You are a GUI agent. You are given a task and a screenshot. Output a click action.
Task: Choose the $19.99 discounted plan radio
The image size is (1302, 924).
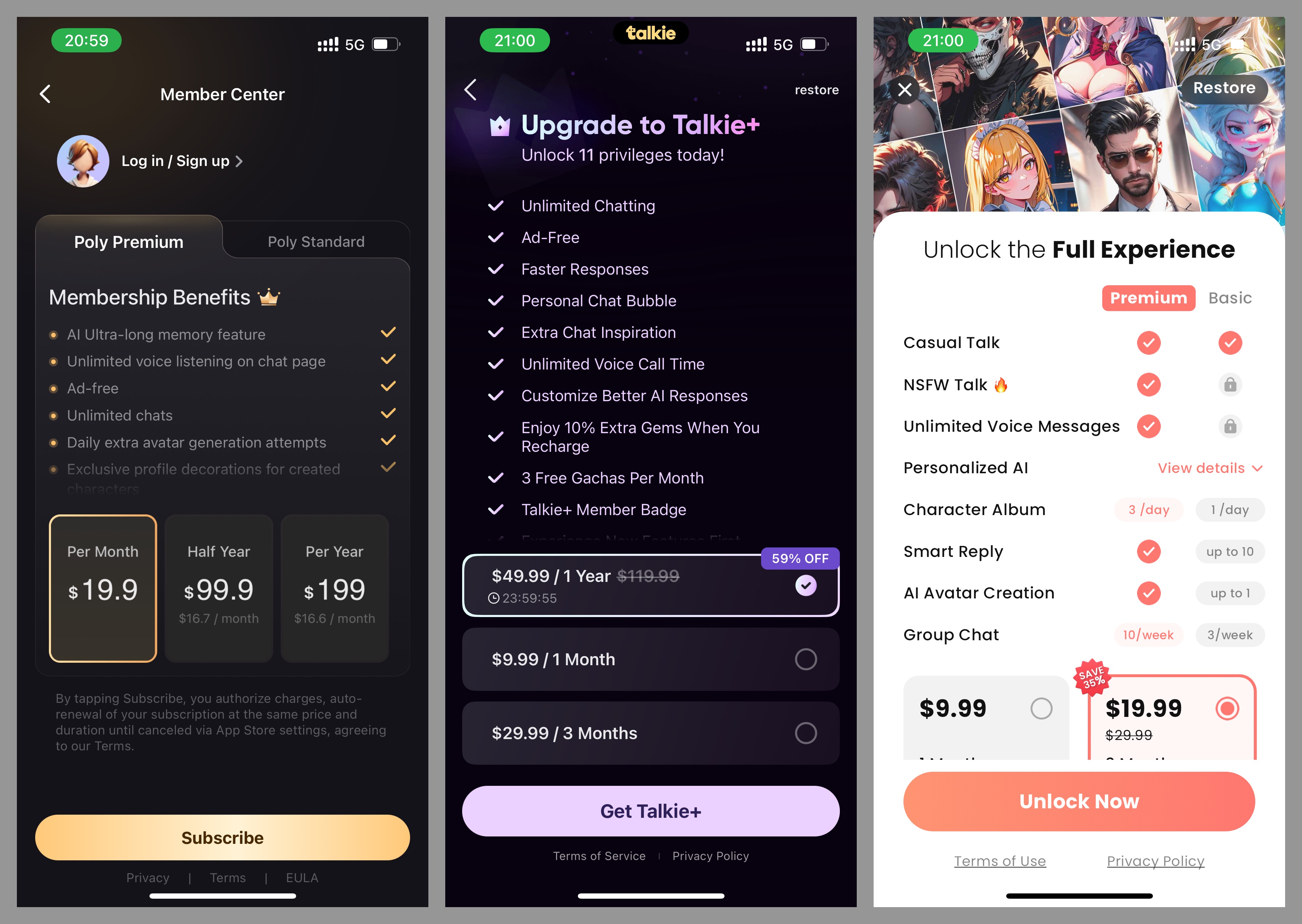[x=1227, y=708]
